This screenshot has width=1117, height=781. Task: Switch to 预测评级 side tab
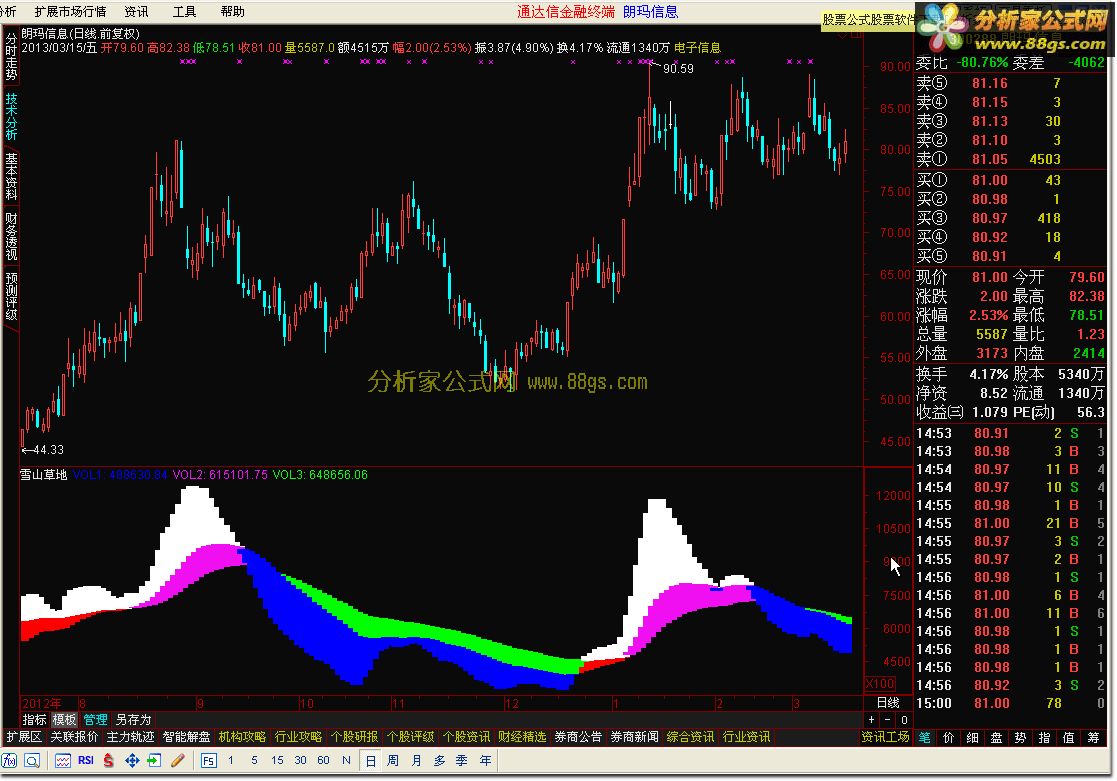[11, 296]
